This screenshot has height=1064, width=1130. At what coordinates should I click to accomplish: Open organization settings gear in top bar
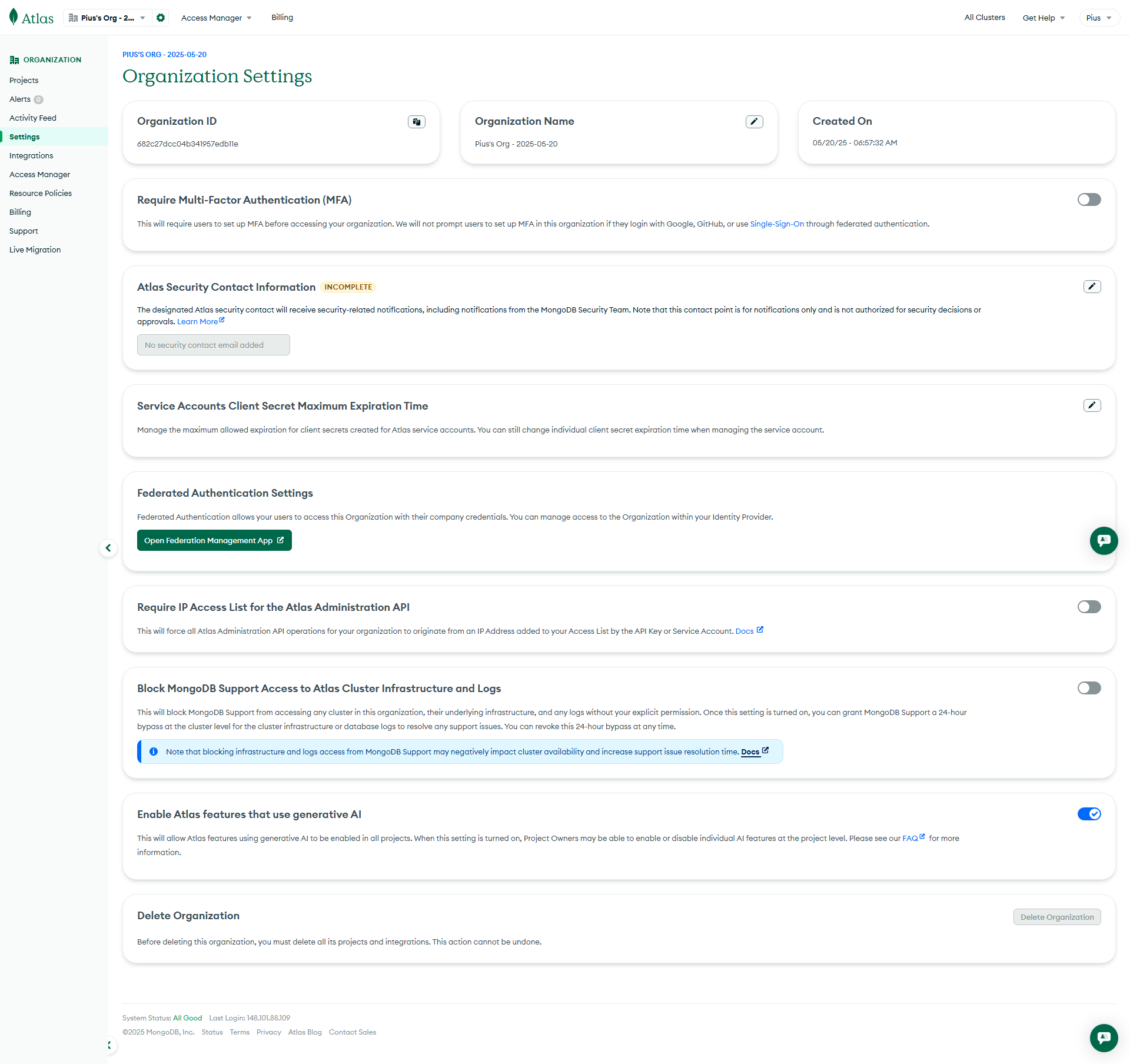pyautogui.click(x=161, y=18)
